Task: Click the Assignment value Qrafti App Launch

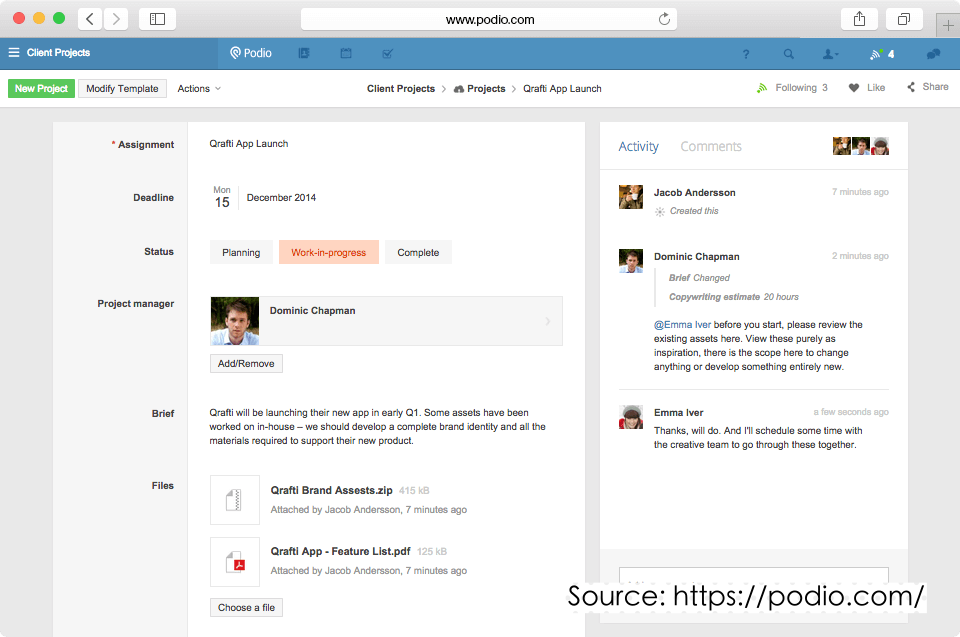Action: [249, 143]
